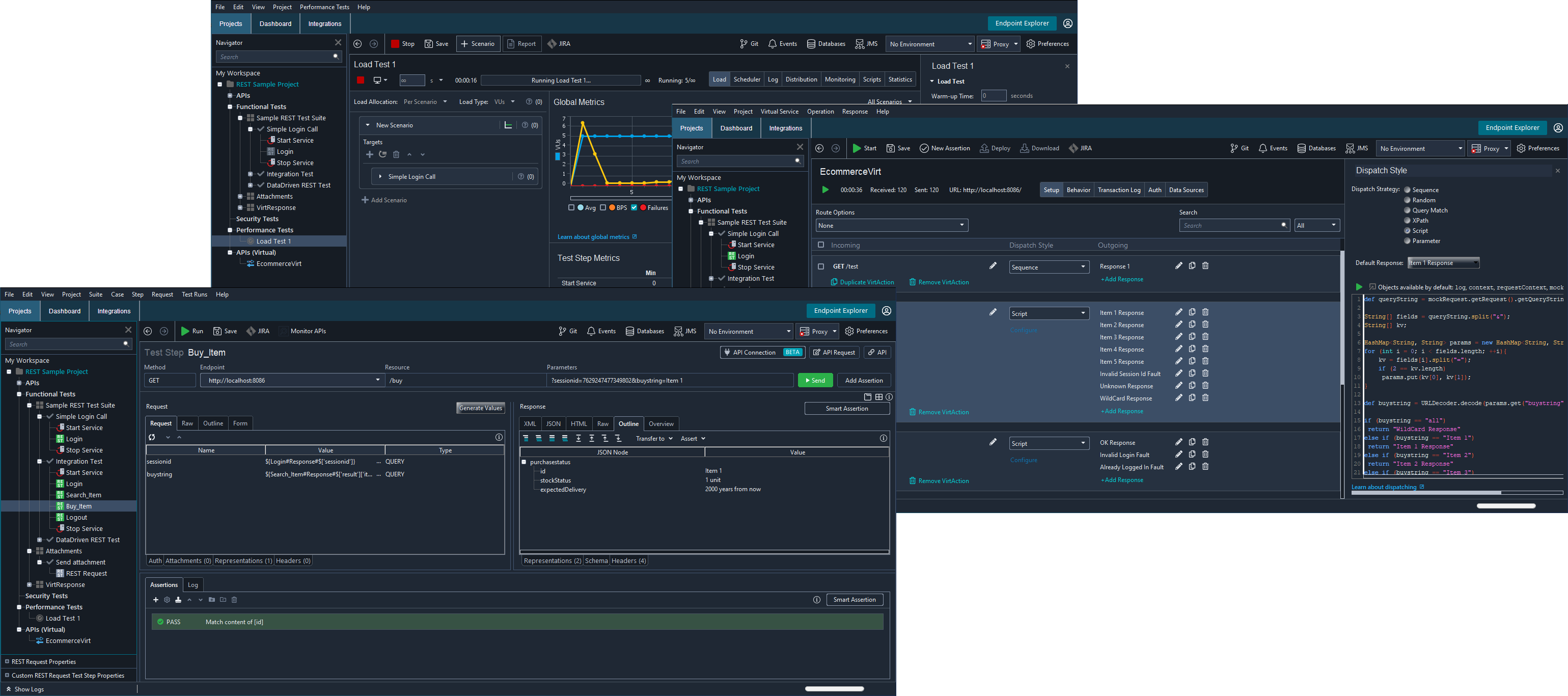Click Deploy in EcommerceVirt toolbar

coord(995,148)
